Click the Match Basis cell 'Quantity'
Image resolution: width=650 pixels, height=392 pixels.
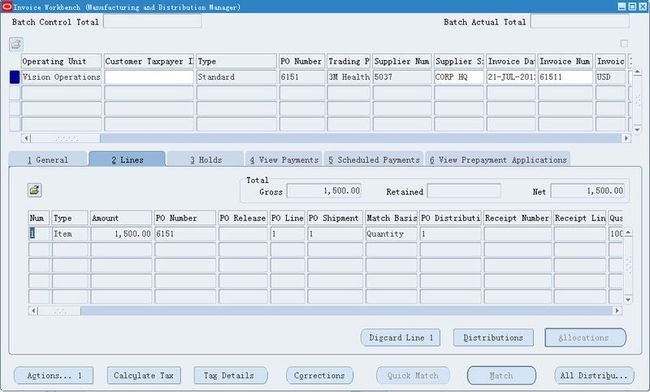[391, 234]
